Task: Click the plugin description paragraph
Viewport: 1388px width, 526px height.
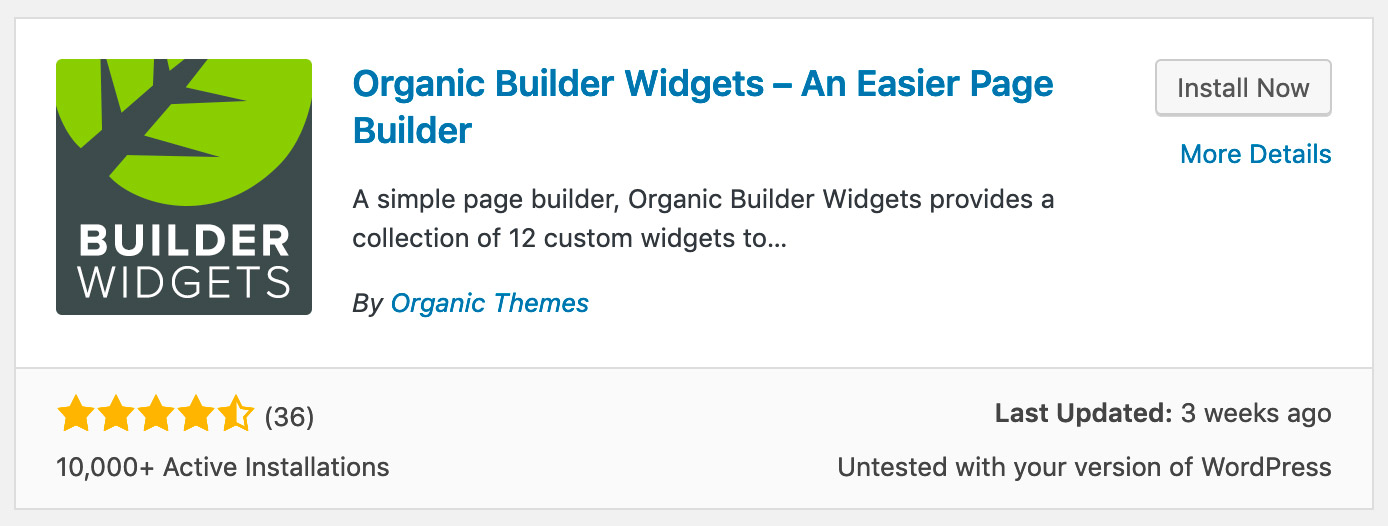Action: (x=703, y=219)
